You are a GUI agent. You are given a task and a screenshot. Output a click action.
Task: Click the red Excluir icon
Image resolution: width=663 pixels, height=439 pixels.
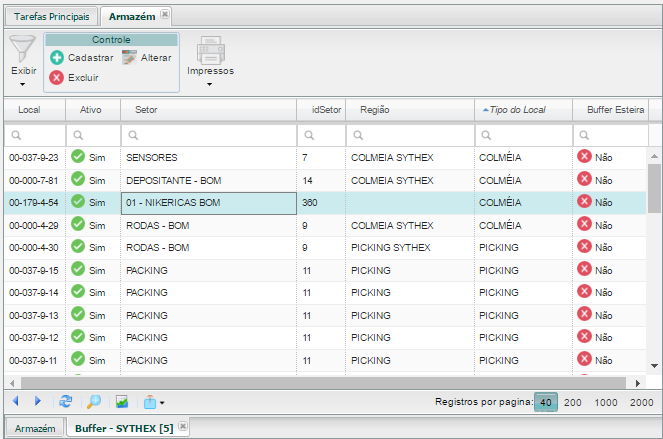pos(57,78)
